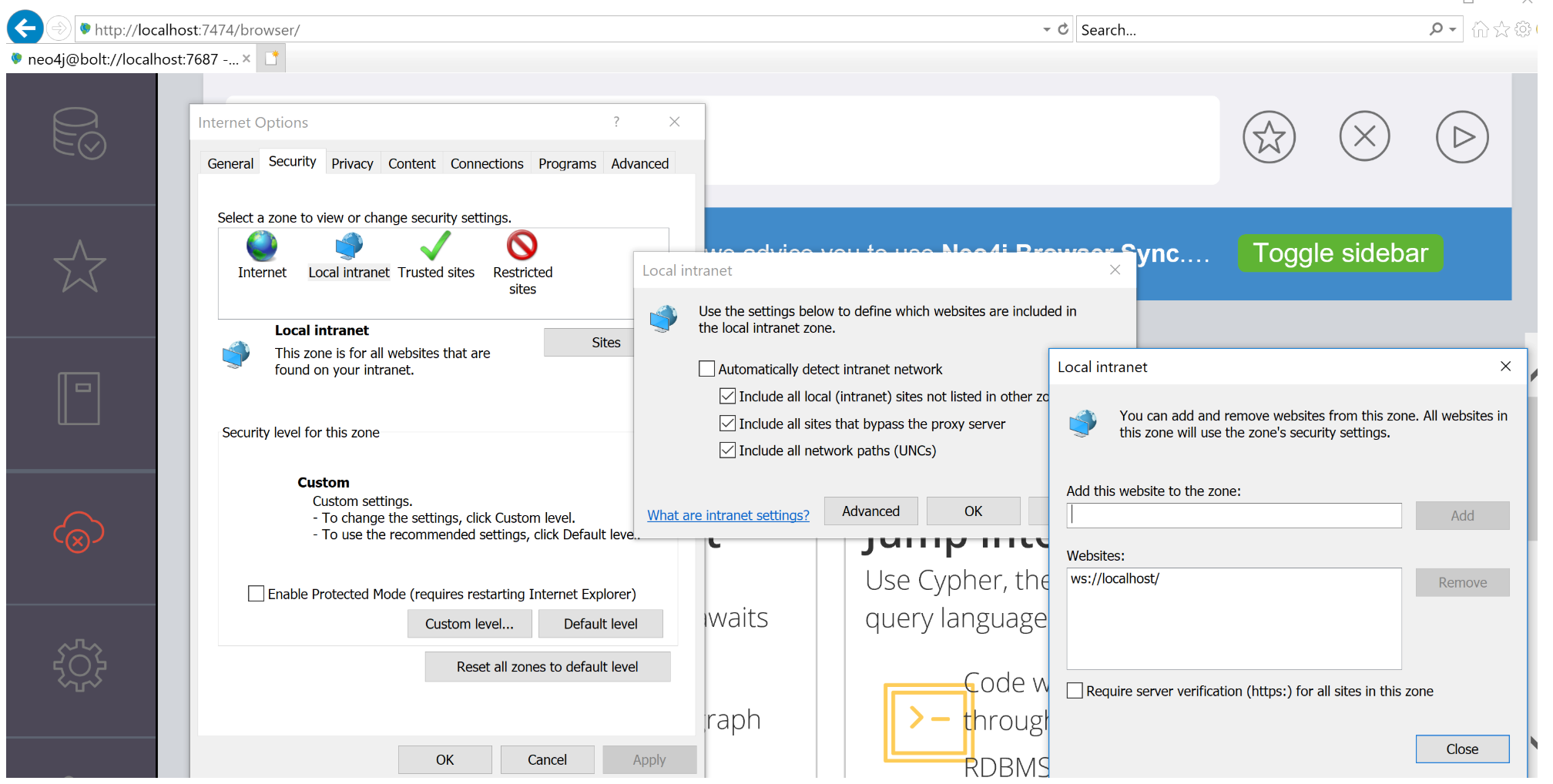Switch to the Privacy tab
This screenshot has height=784, width=1553.
(352, 163)
